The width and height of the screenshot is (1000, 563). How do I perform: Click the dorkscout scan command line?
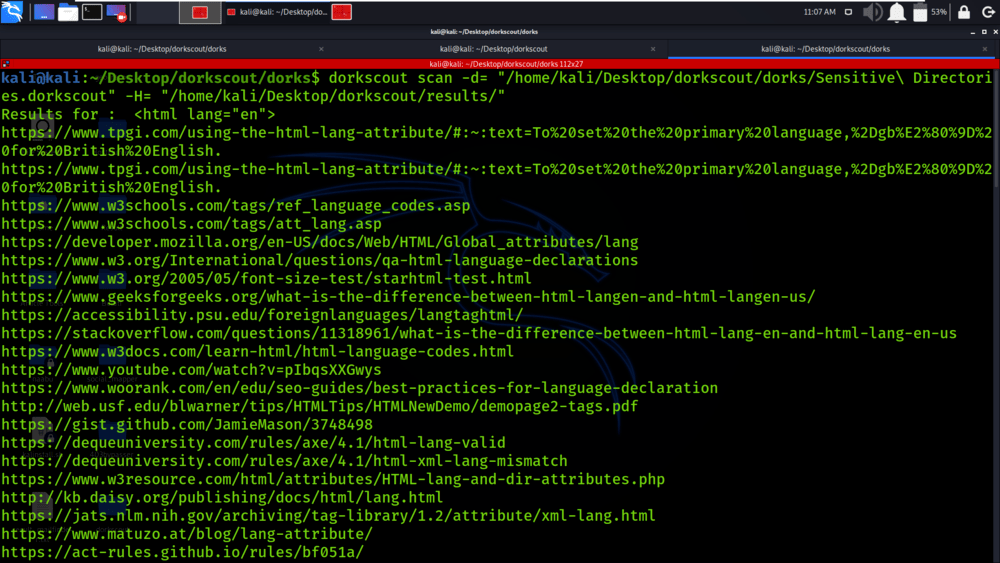pyautogui.click(x=497, y=87)
